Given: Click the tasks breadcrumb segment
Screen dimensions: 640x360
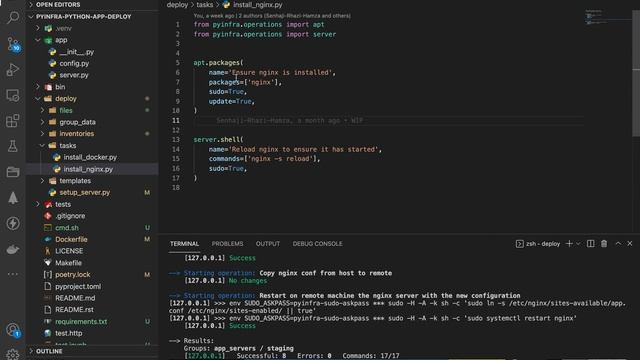Looking at the screenshot, I should 204,5.
